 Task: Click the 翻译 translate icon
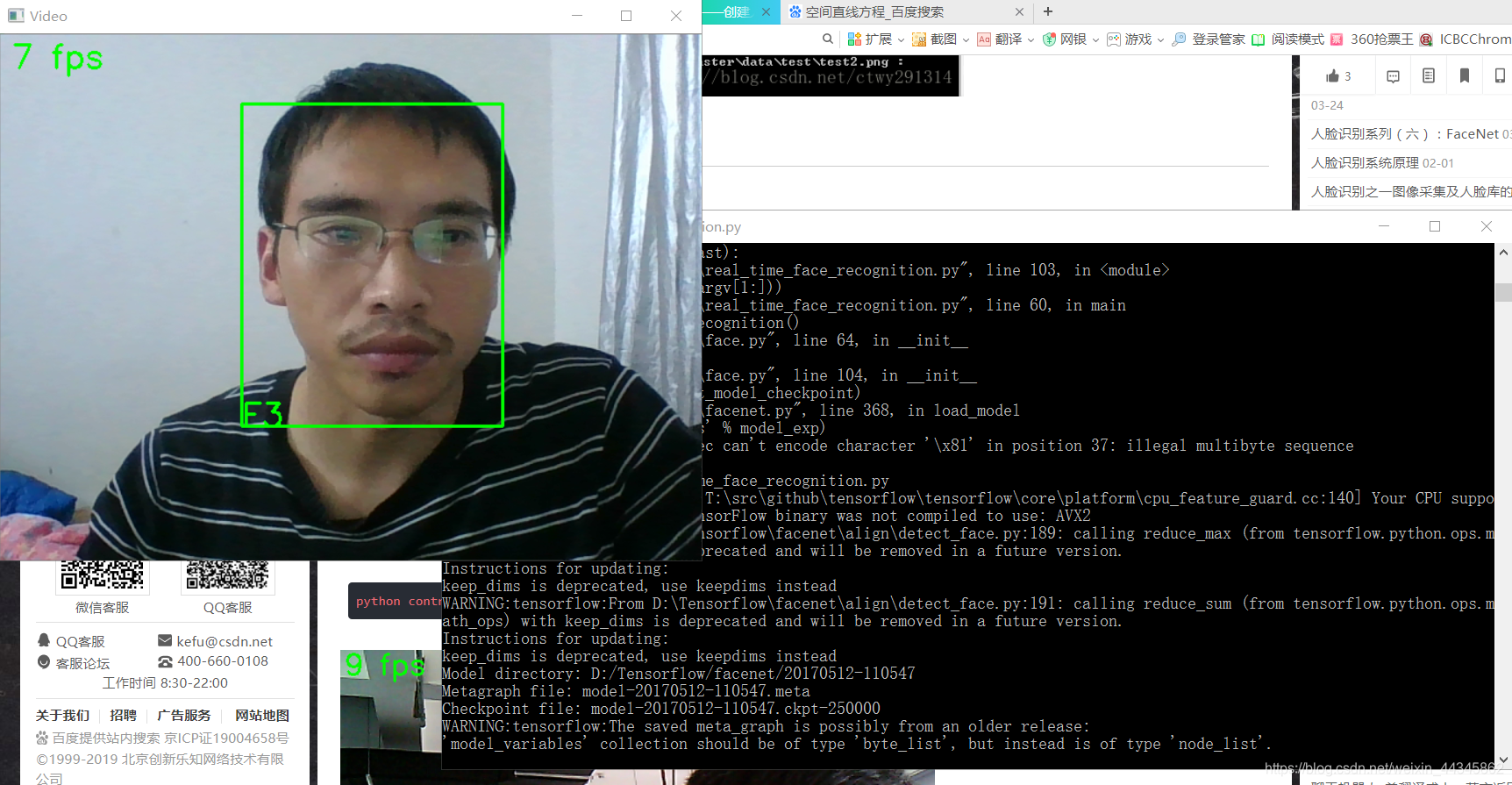(x=984, y=39)
